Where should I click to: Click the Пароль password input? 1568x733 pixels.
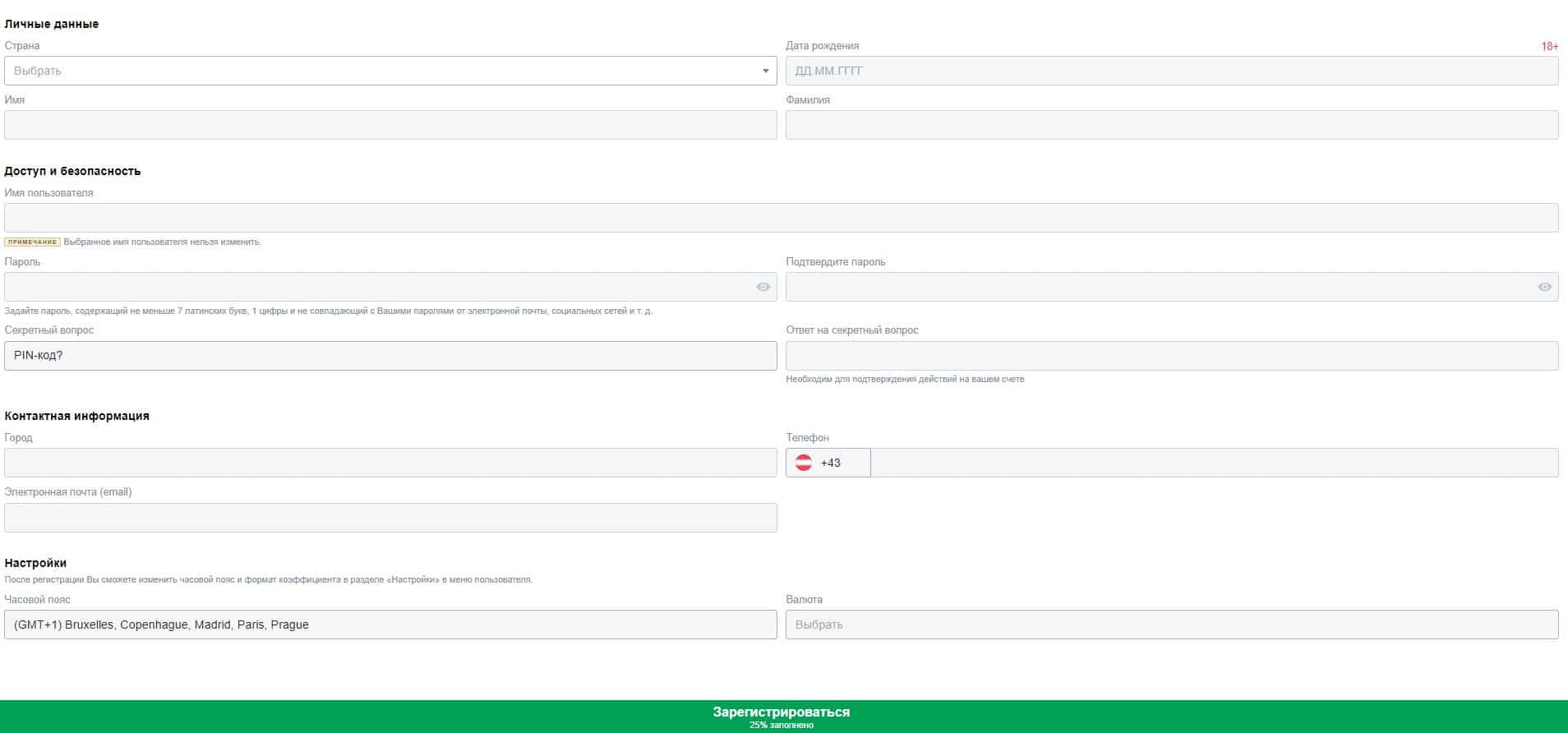click(378, 287)
